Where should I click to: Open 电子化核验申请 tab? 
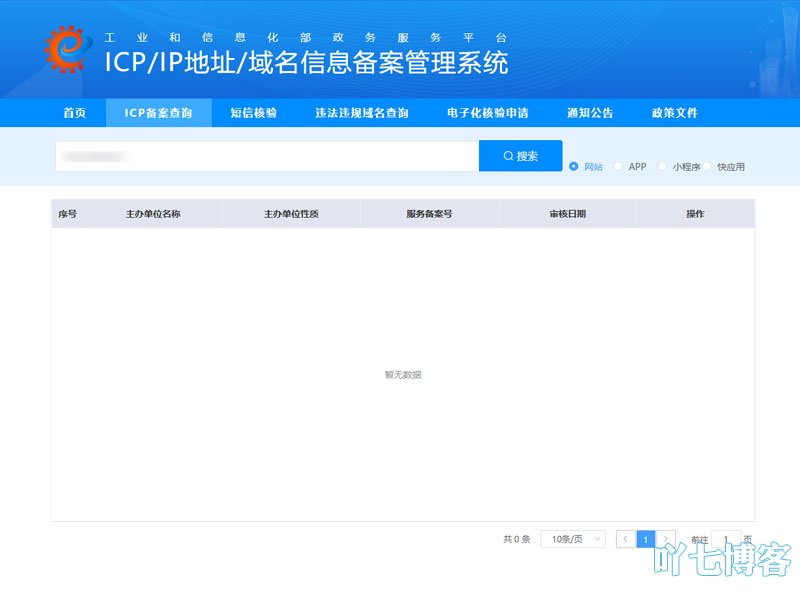tap(488, 113)
